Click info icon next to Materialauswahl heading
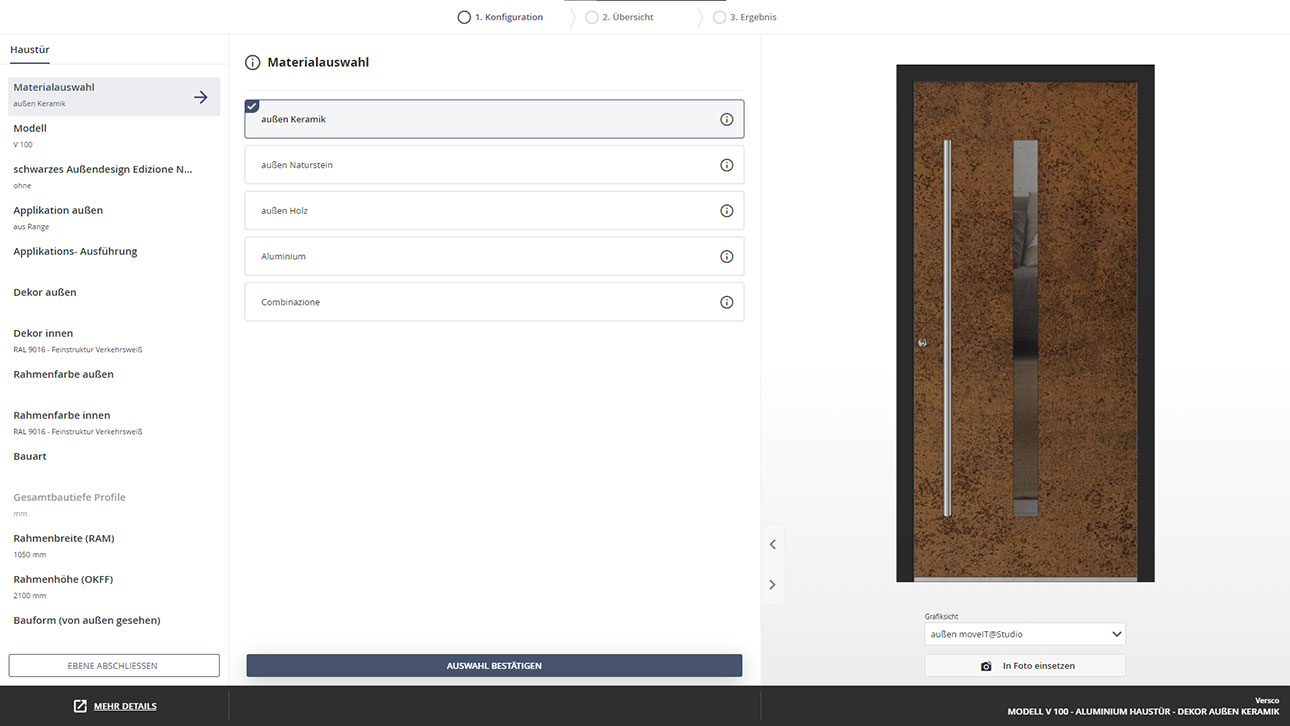 [253, 63]
